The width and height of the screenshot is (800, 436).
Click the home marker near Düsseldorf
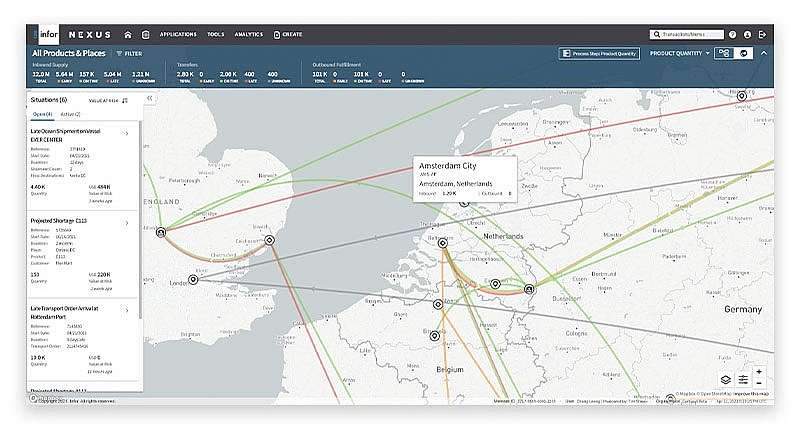(x=530, y=290)
